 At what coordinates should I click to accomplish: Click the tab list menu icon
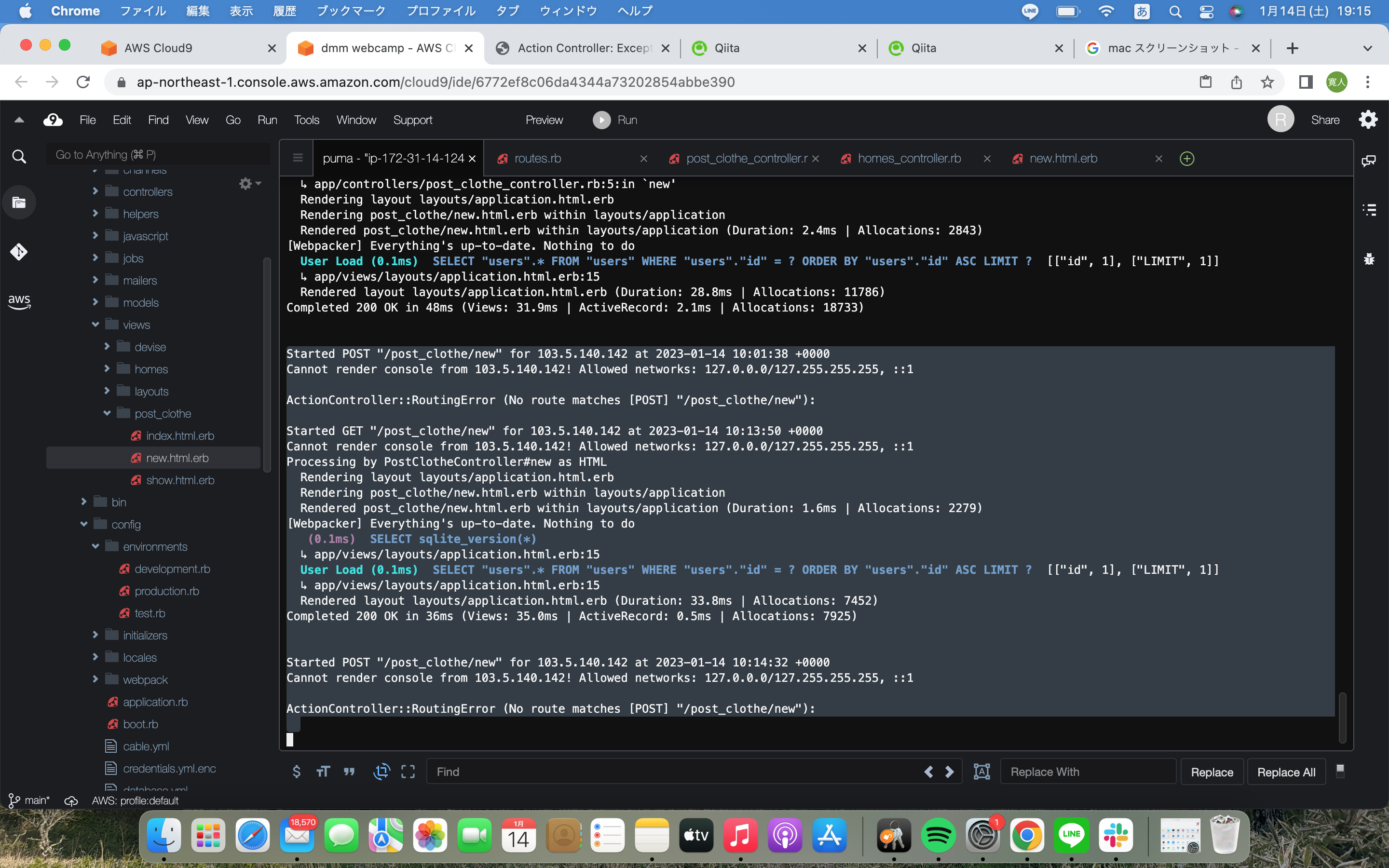point(297,158)
